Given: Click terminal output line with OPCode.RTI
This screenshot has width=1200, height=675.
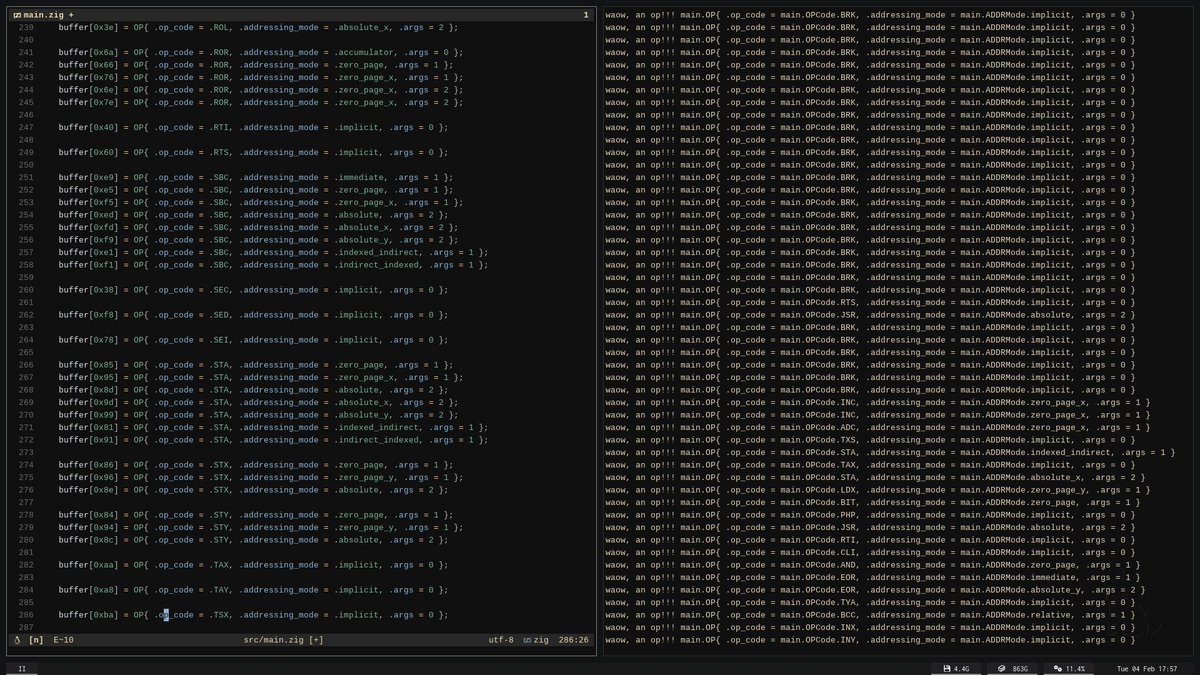Looking at the screenshot, I should (870, 540).
